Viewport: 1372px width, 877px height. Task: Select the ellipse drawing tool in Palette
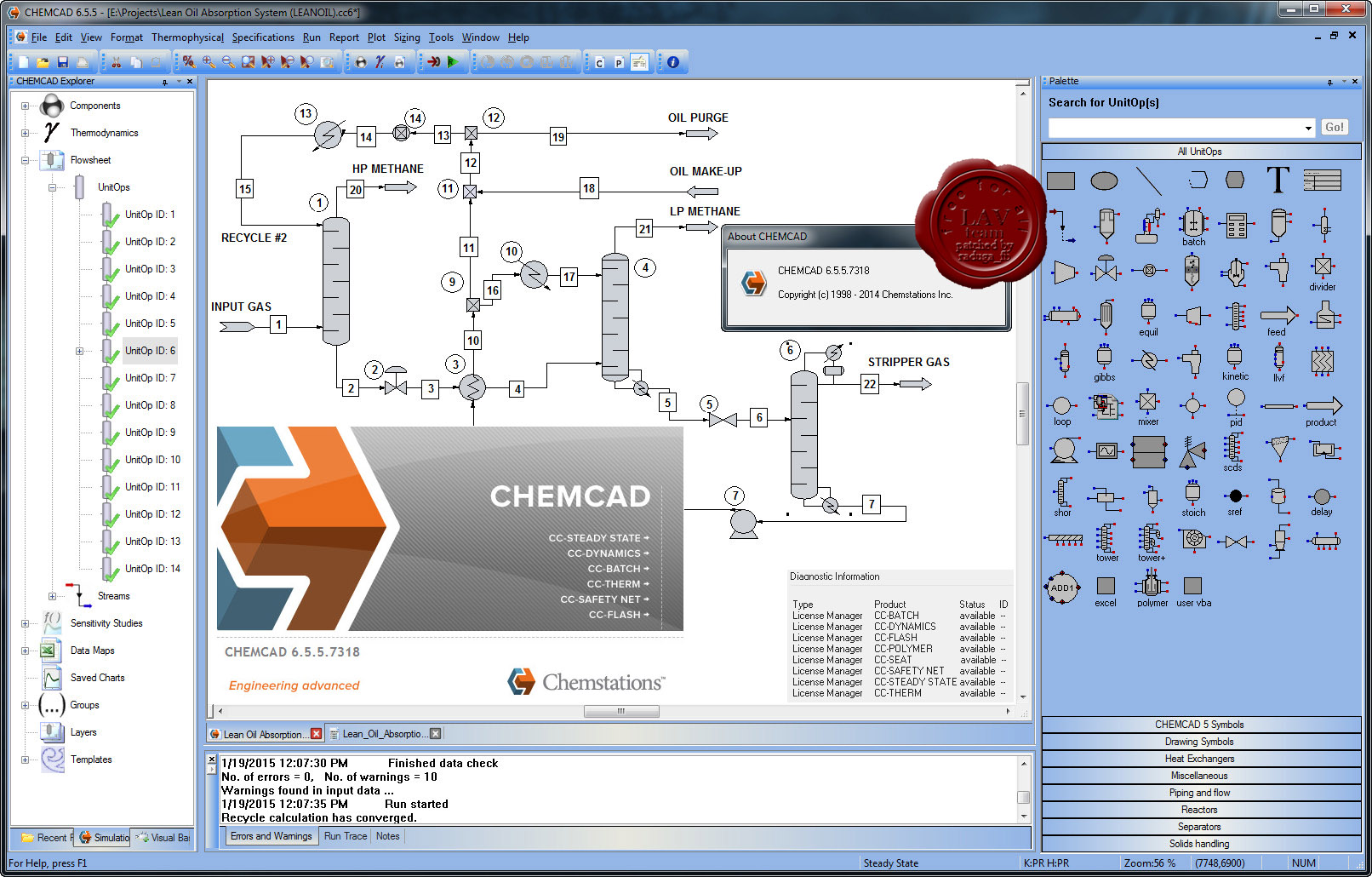(x=1104, y=181)
